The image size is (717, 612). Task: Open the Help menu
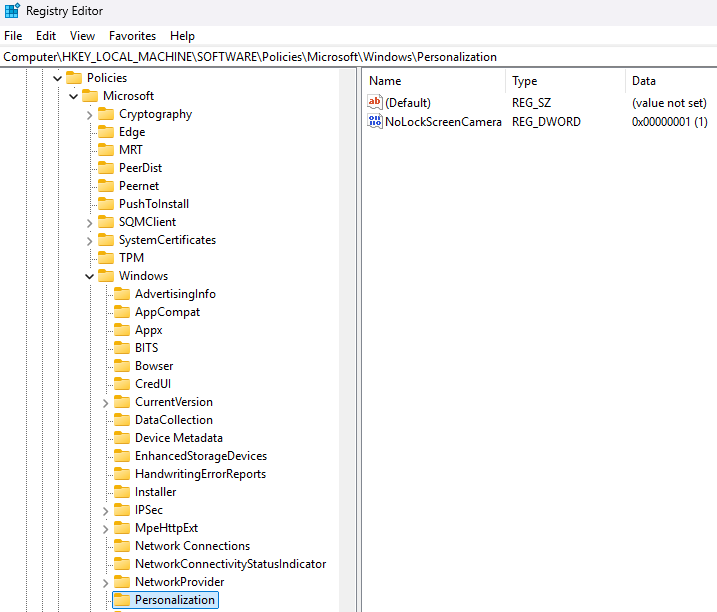tap(182, 36)
